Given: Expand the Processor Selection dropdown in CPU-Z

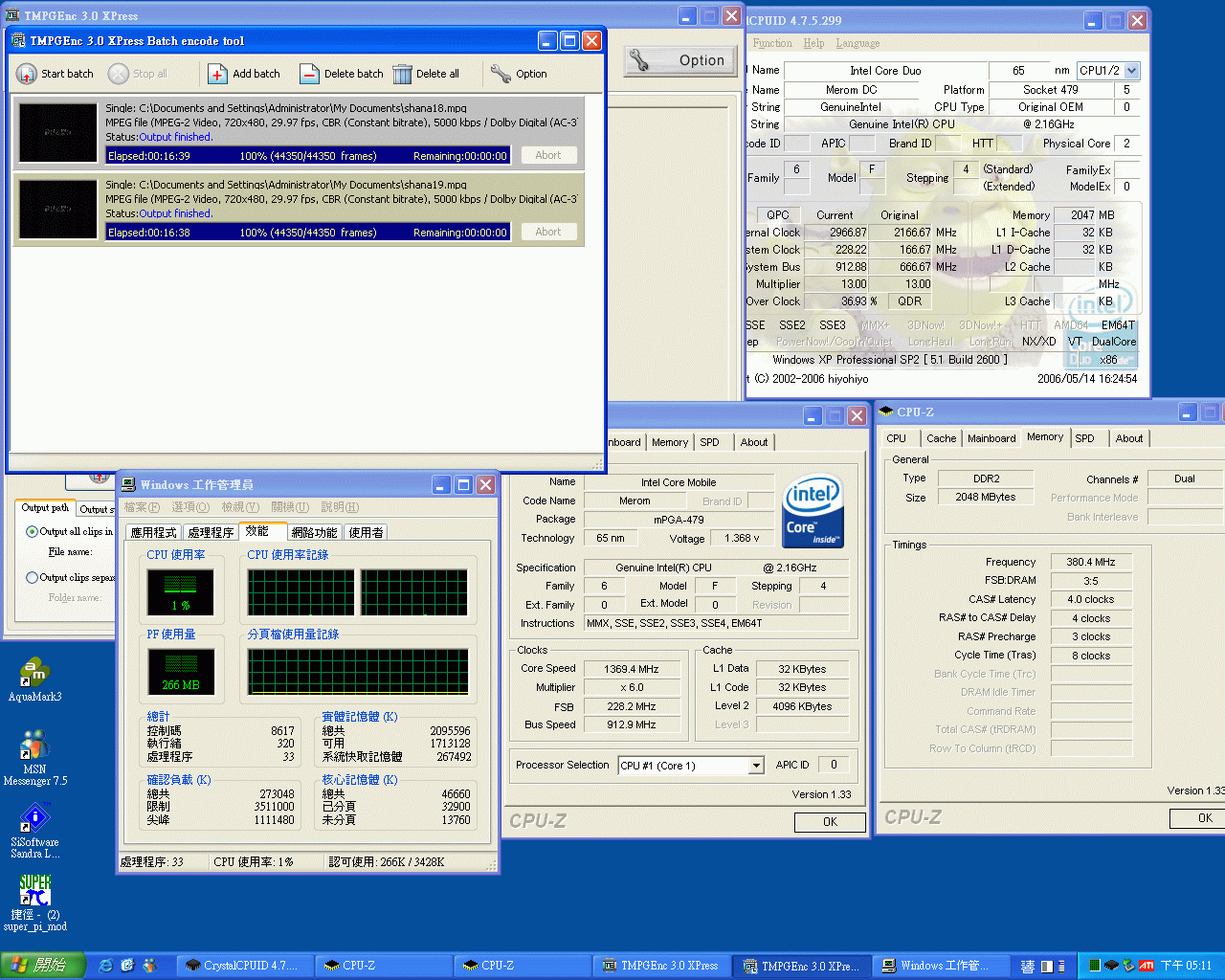Looking at the screenshot, I should pos(756,765).
